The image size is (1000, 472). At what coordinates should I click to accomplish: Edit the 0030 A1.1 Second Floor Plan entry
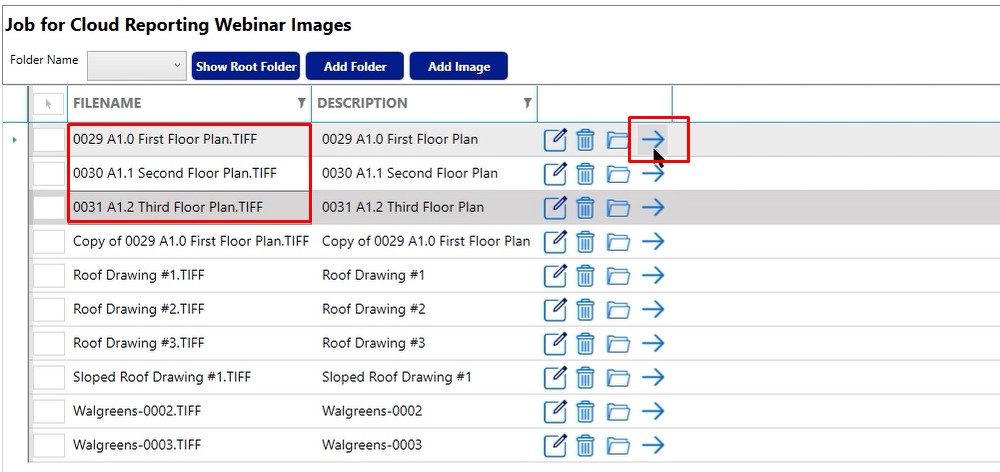point(555,173)
